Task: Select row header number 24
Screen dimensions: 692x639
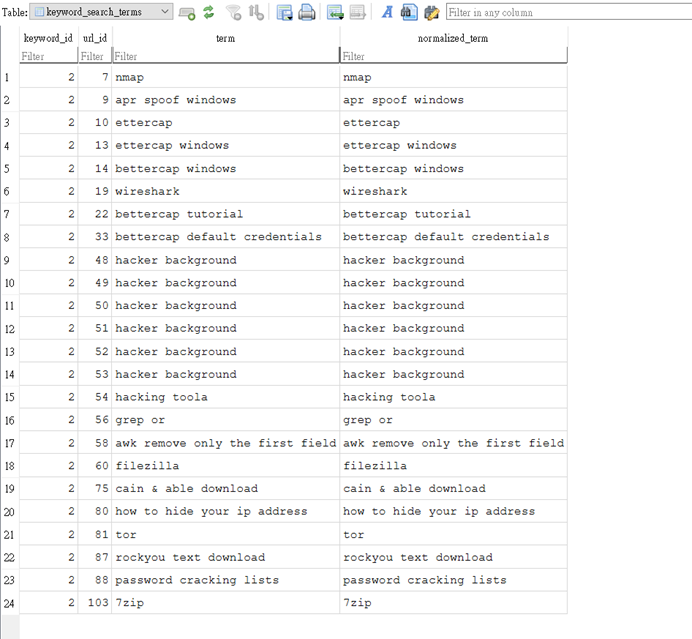Action: [10, 603]
